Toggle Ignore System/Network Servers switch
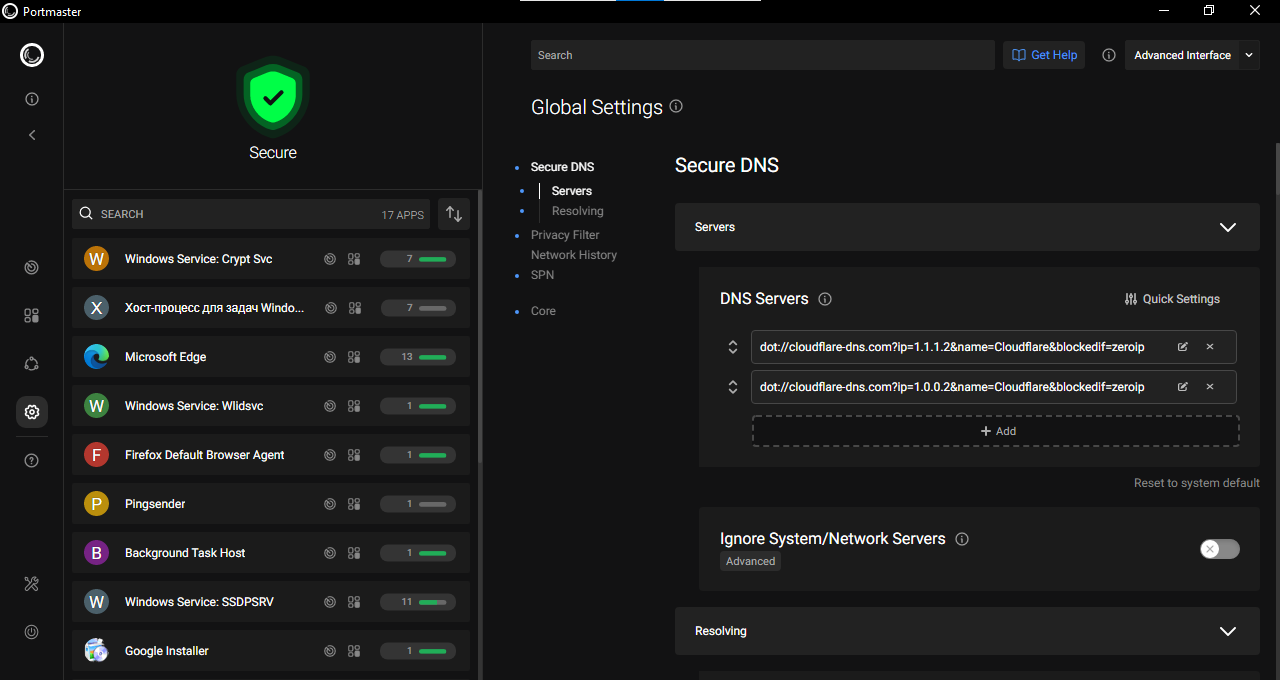The image size is (1280, 680). [x=1220, y=549]
